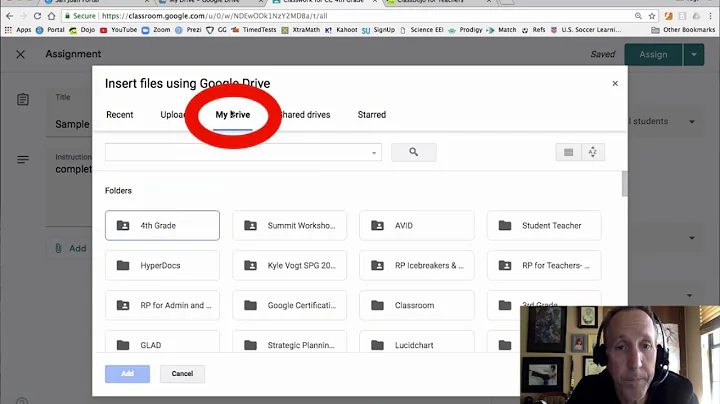Close the Insert files dialog

pyautogui.click(x=615, y=84)
